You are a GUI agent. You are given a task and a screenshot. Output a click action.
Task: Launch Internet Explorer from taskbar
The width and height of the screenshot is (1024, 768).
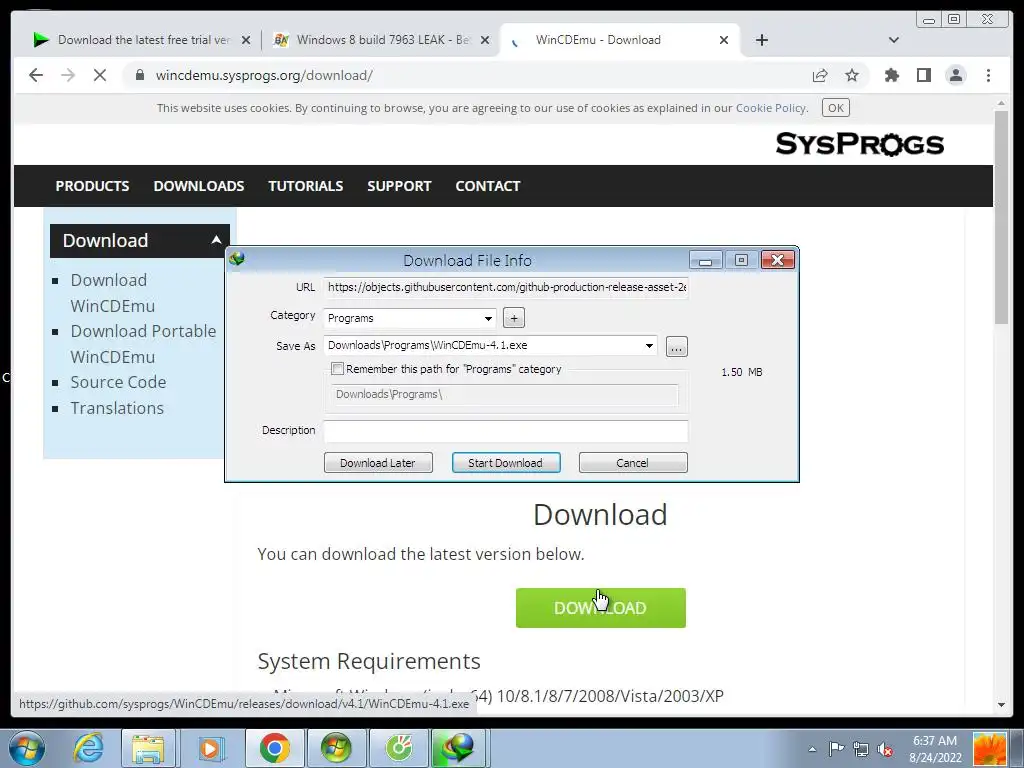(x=88, y=748)
